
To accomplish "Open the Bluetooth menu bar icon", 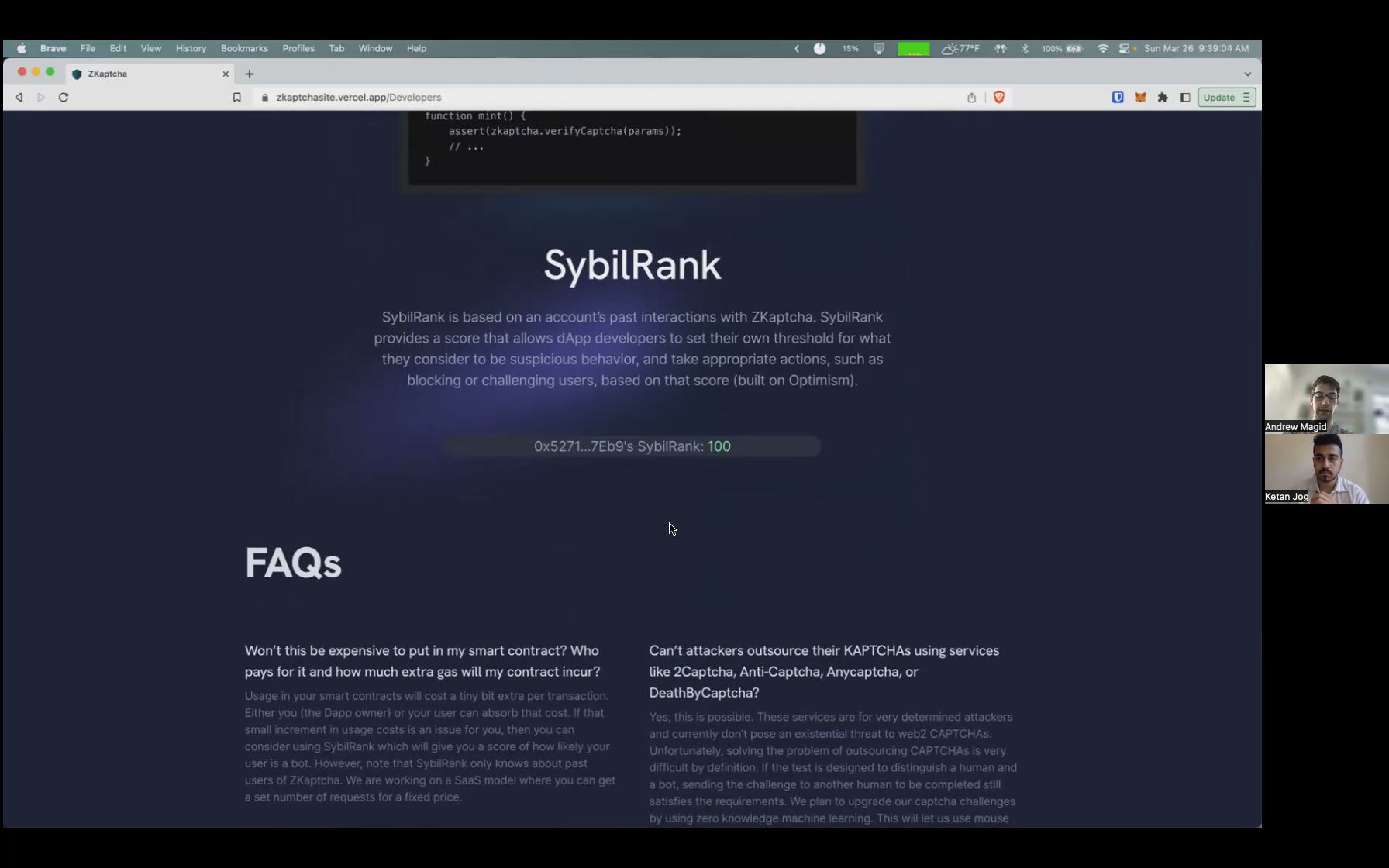I will coord(1025,48).
